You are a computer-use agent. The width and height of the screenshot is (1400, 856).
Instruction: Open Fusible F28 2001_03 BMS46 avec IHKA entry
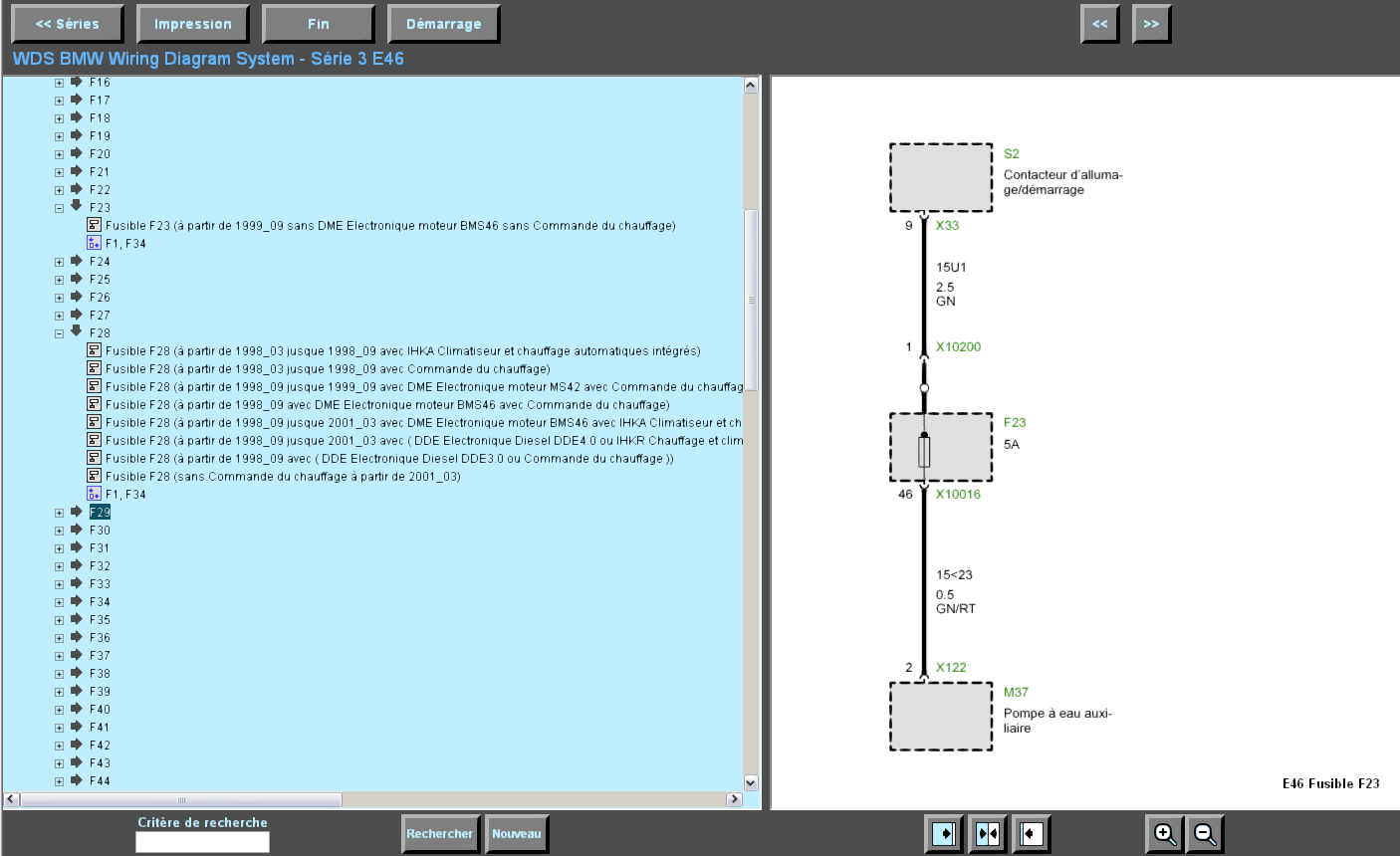[423, 423]
